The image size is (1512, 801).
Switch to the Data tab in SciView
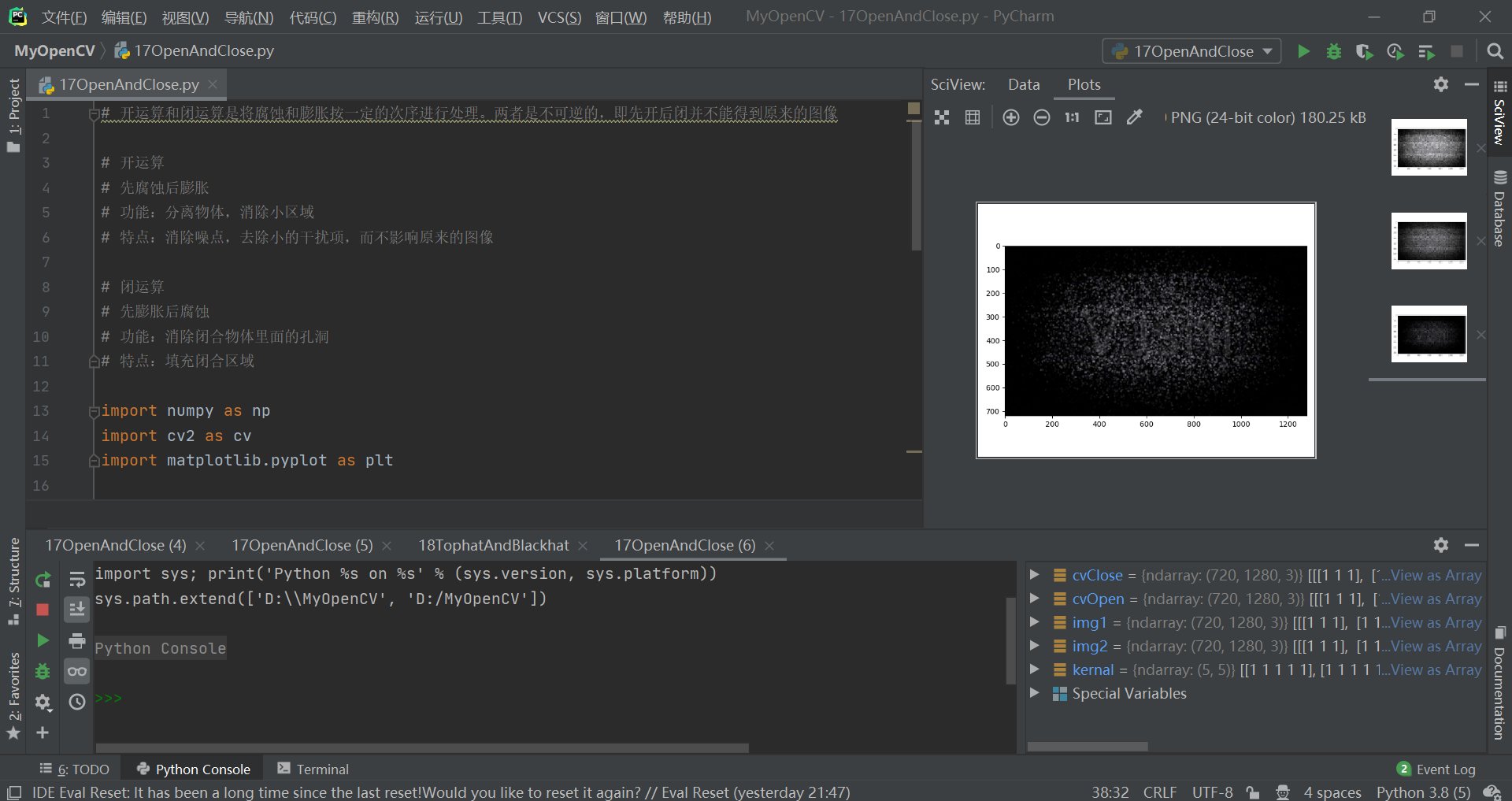[1023, 84]
